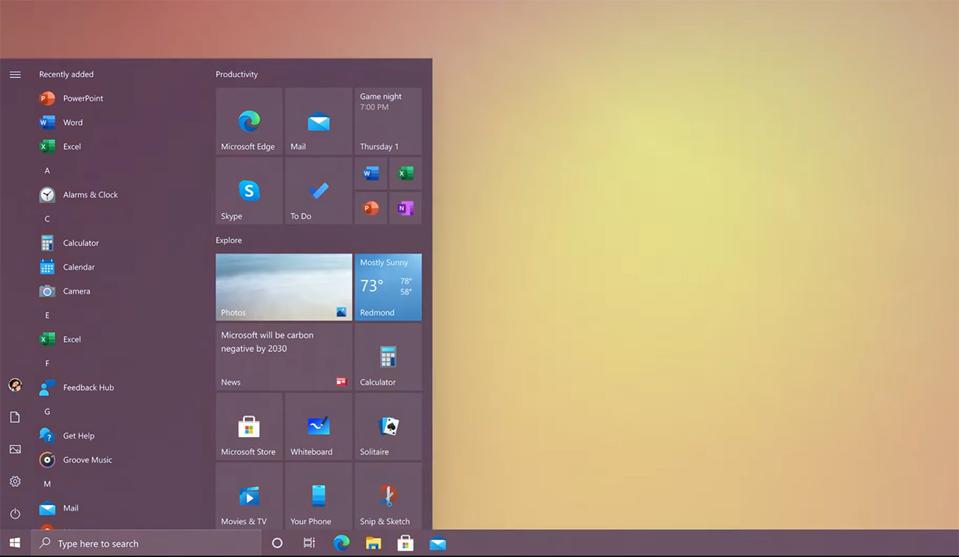Click the letter G group header
The image size is (959, 557).
[x=47, y=412]
